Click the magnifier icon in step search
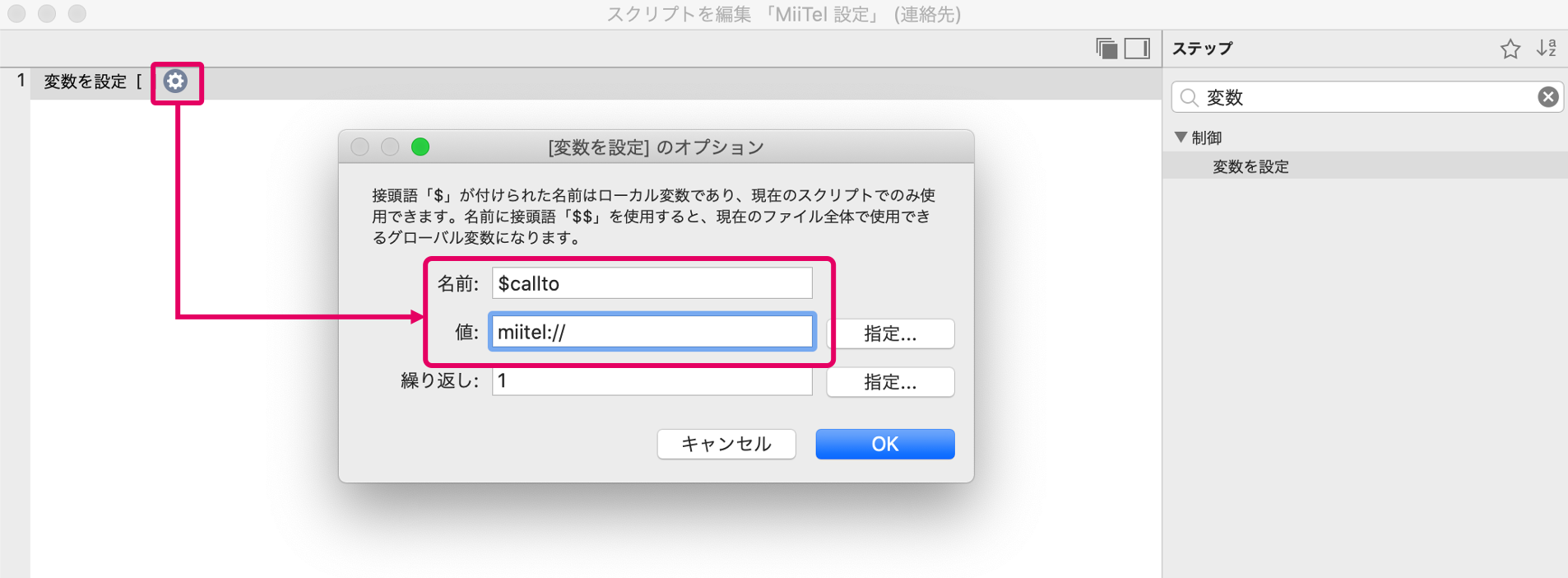This screenshot has height=578, width=1568. coord(1189,98)
